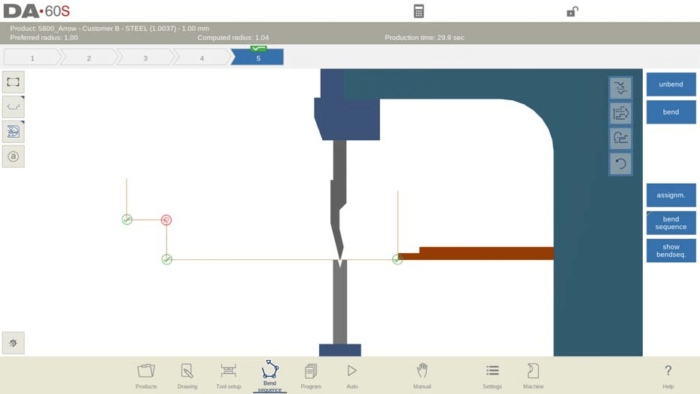Click the swap/rotate product icon
Viewport: 700px width, 394px height.
[621, 138]
